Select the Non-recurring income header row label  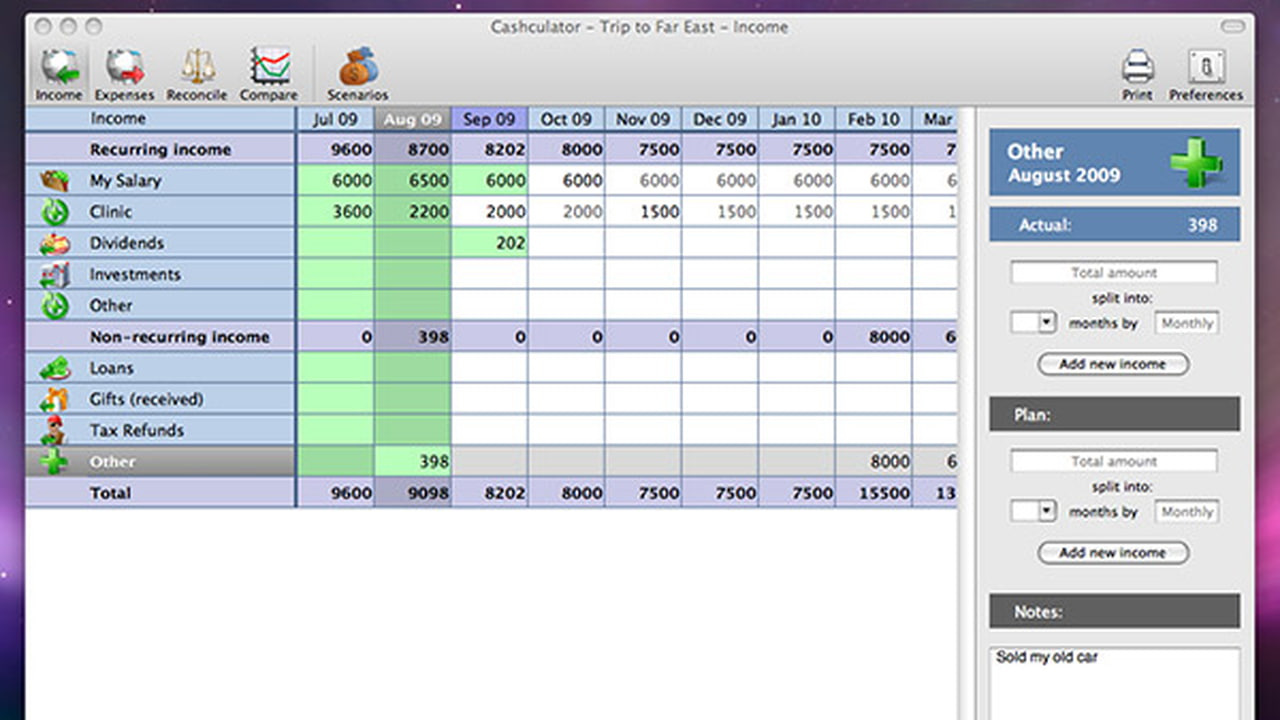179,337
